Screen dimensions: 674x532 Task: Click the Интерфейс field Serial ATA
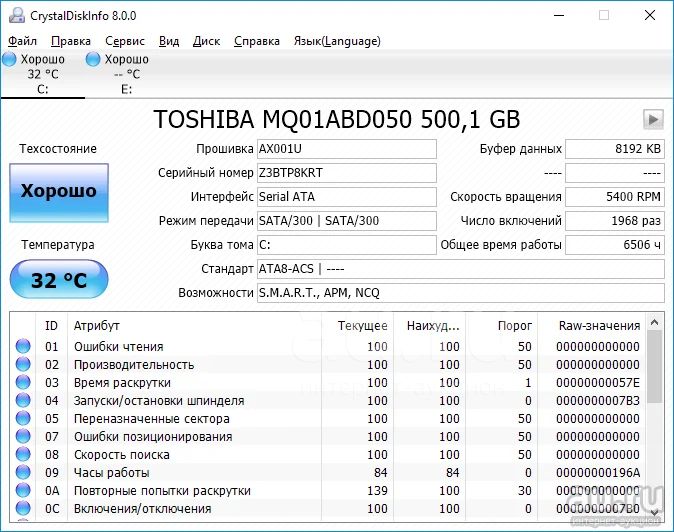coord(347,197)
